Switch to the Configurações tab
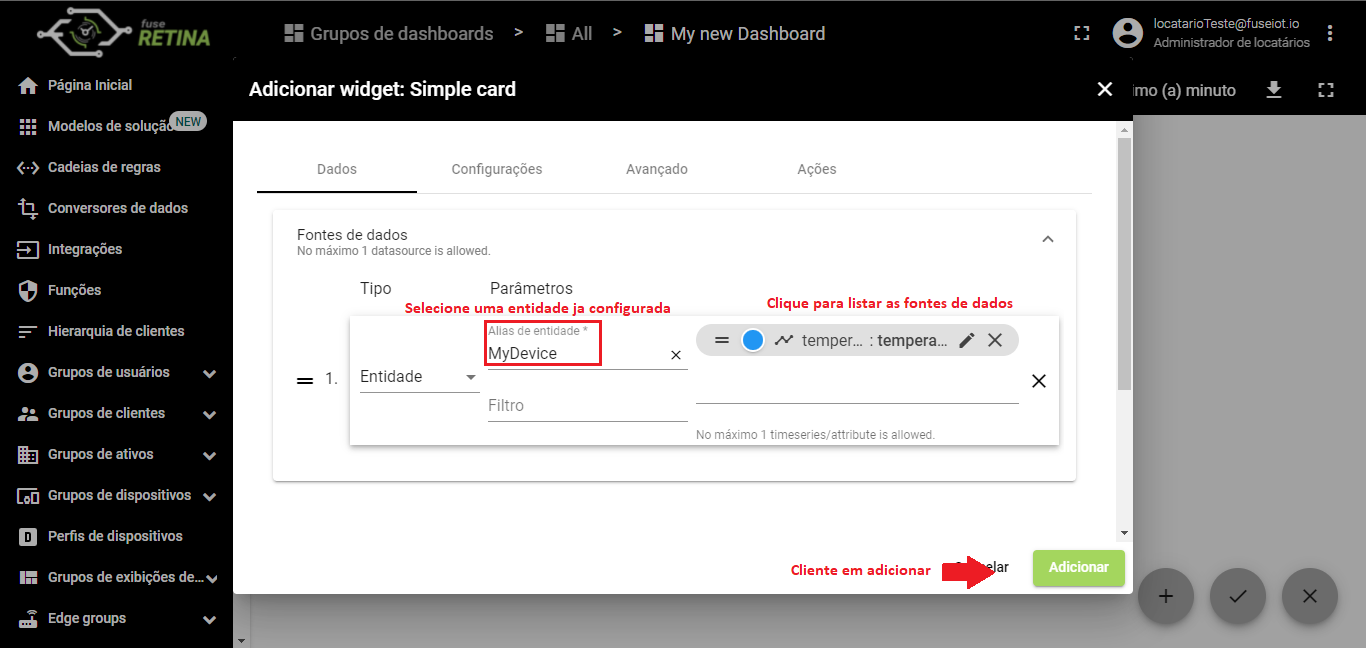The height and width of the screenshot is (648, 1366). pos(497,169)
